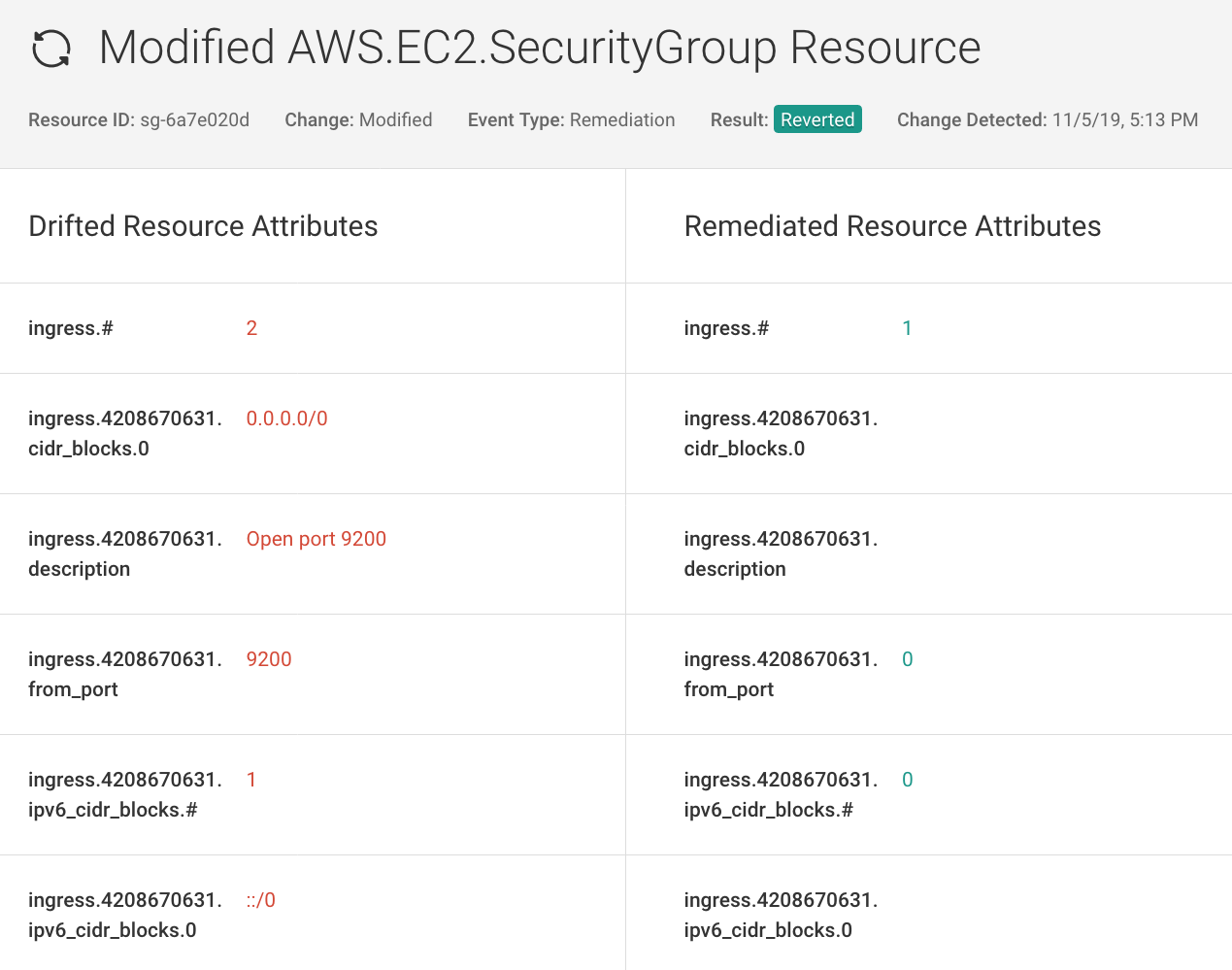Click drifted ipv6_cidr_blocks.0 attribute name
The height and width of the screenshot is (970, 1232).
125,915
